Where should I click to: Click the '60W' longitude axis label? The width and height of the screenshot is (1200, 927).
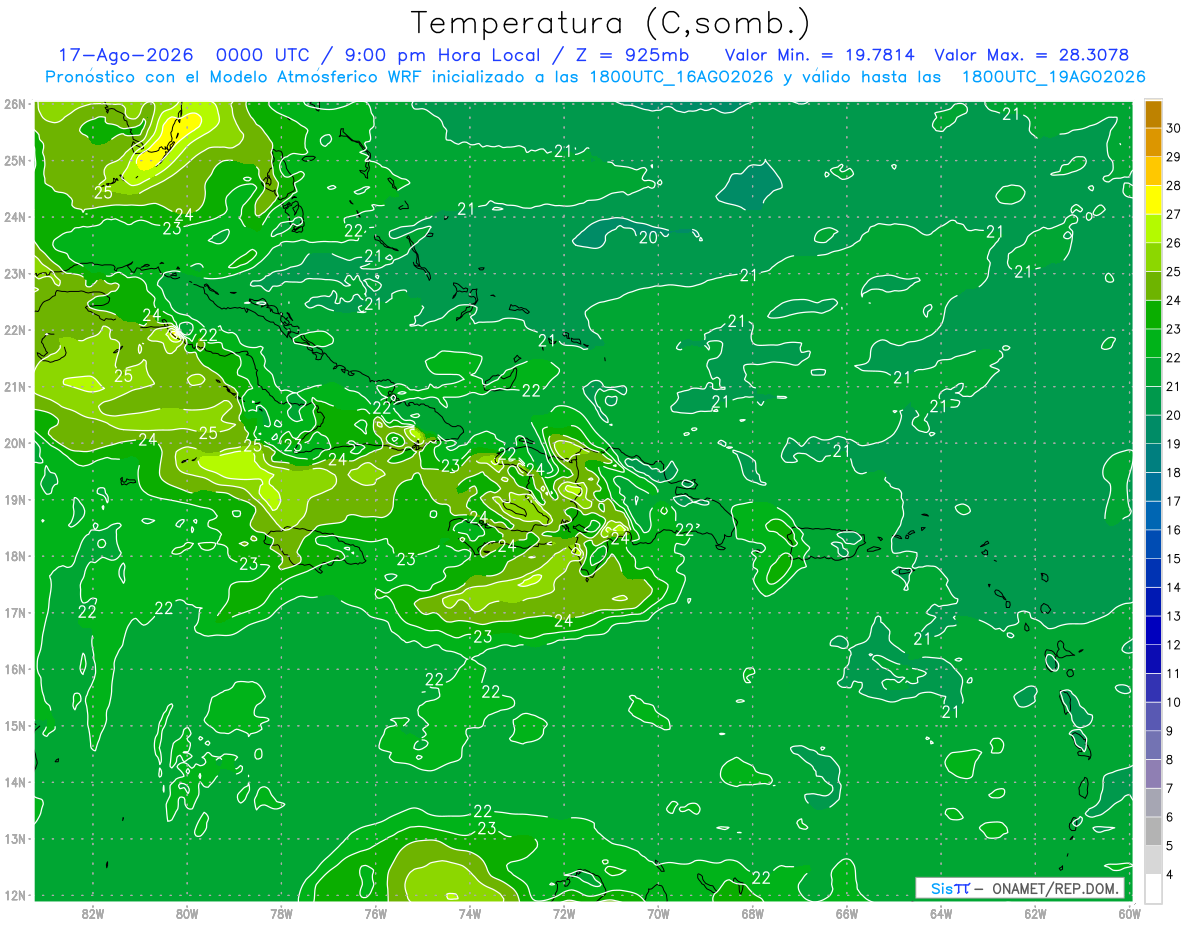click(1129, 913)
